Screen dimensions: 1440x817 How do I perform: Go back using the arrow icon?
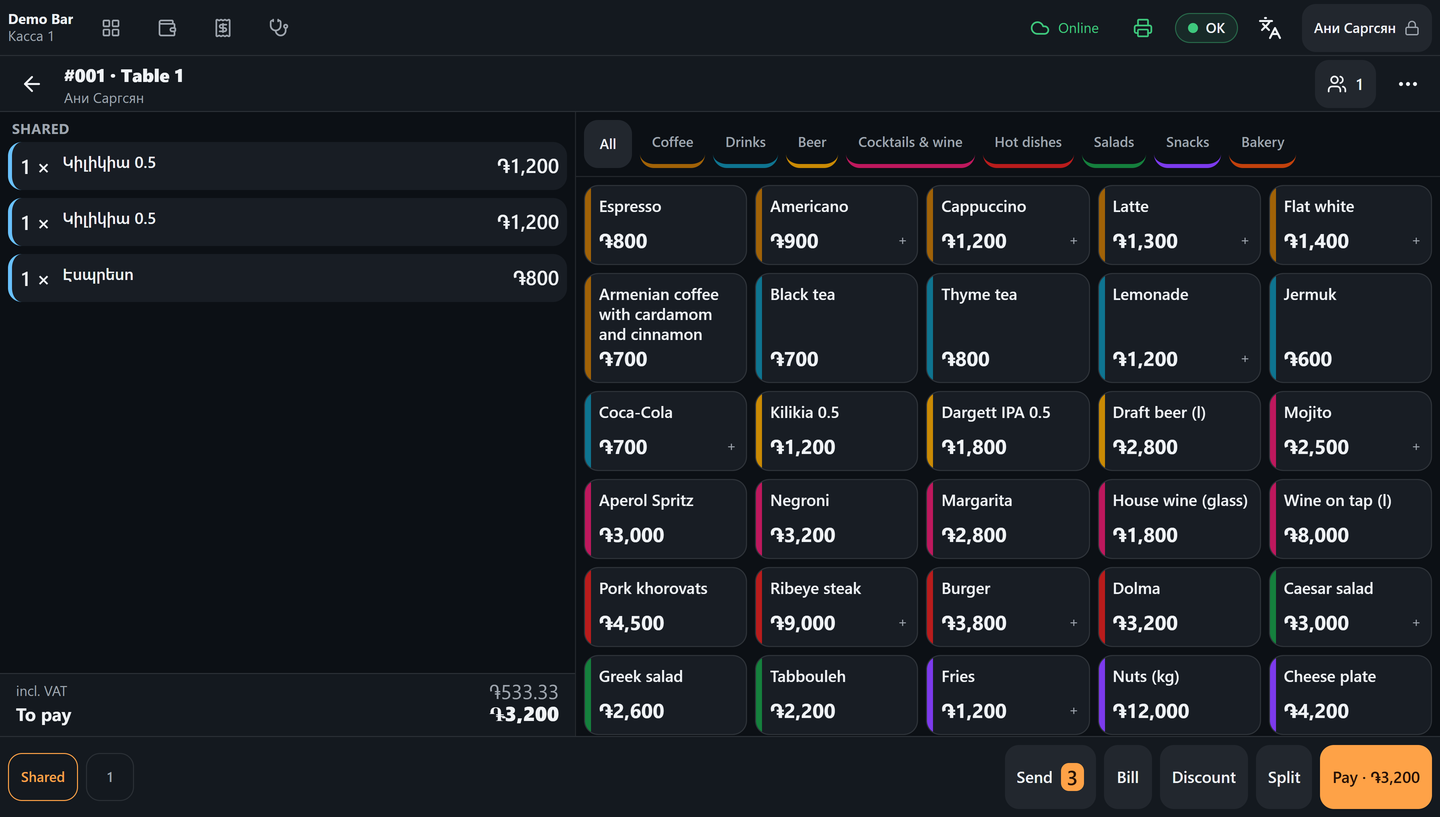[32, 84]
